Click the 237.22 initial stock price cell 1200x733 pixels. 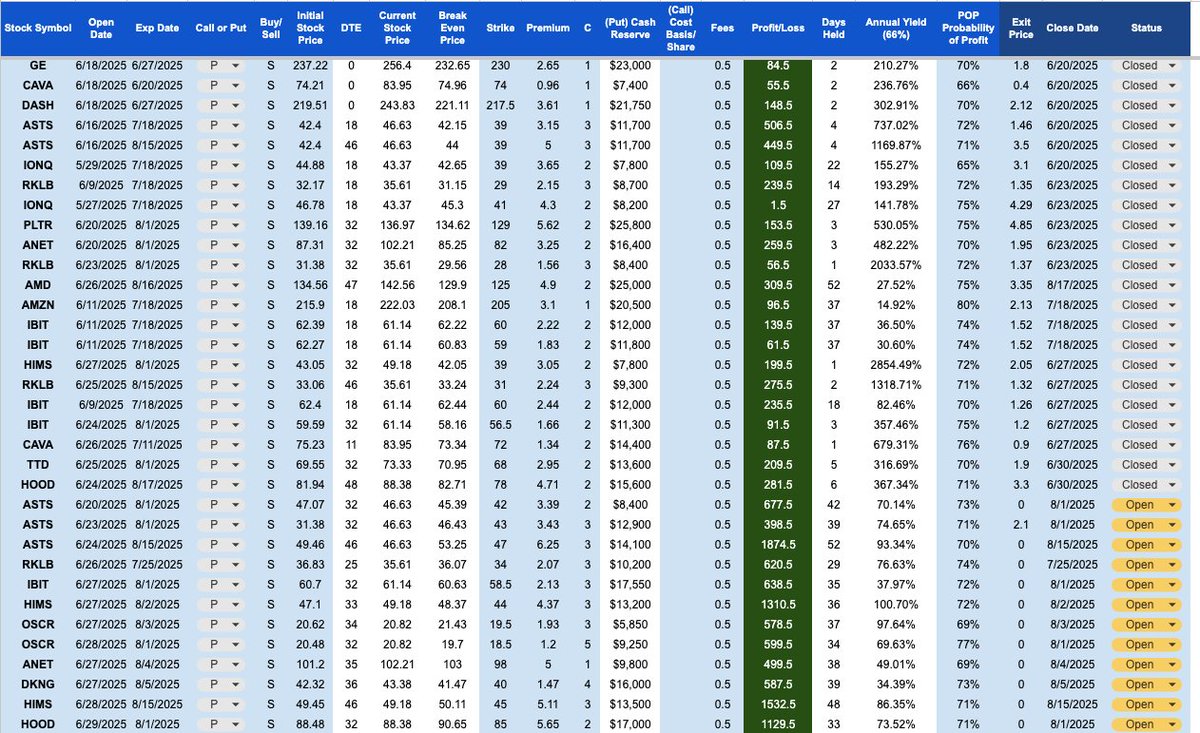[x=310, y=65]
